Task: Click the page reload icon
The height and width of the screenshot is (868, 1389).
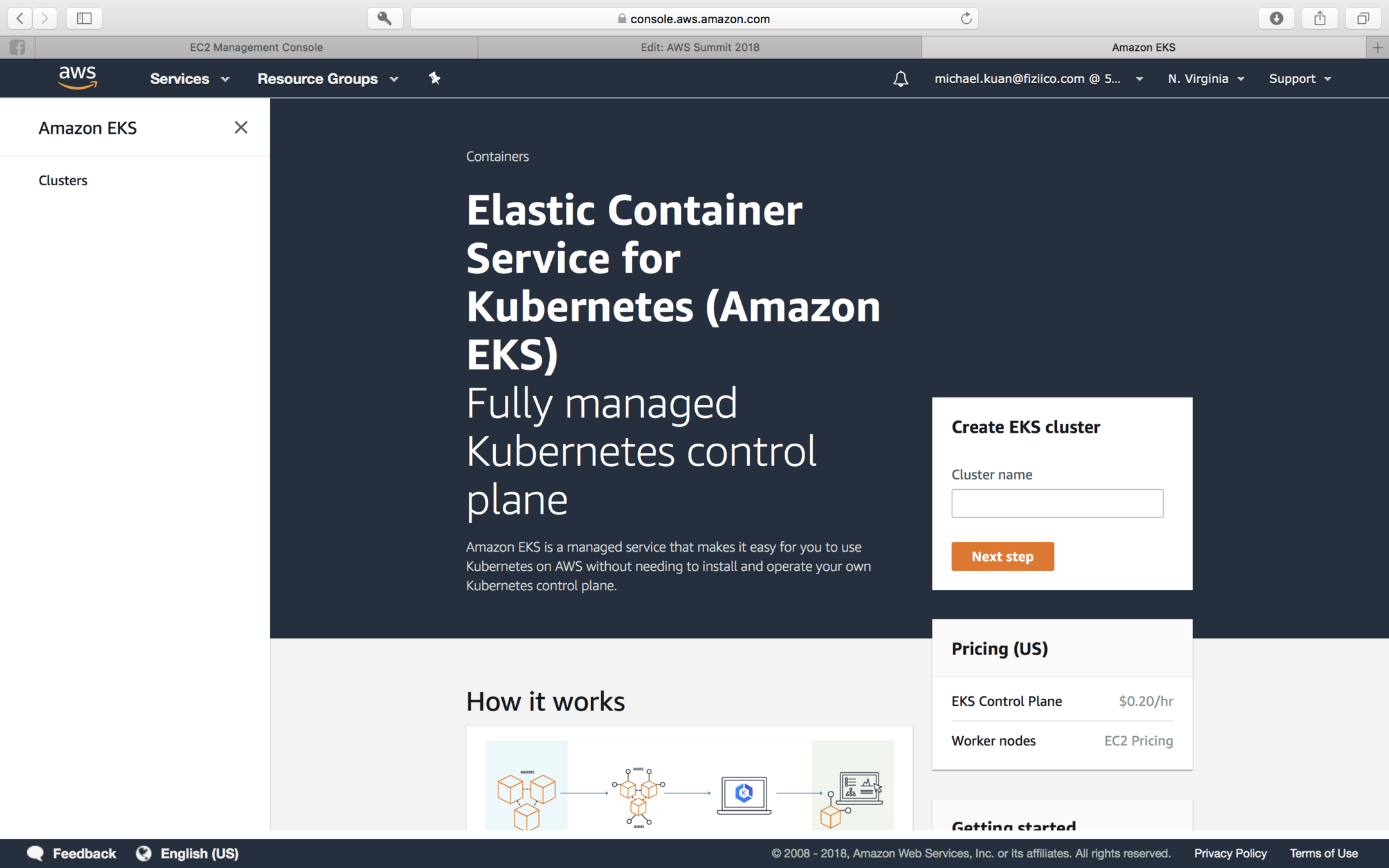Action: coord(966,18)
